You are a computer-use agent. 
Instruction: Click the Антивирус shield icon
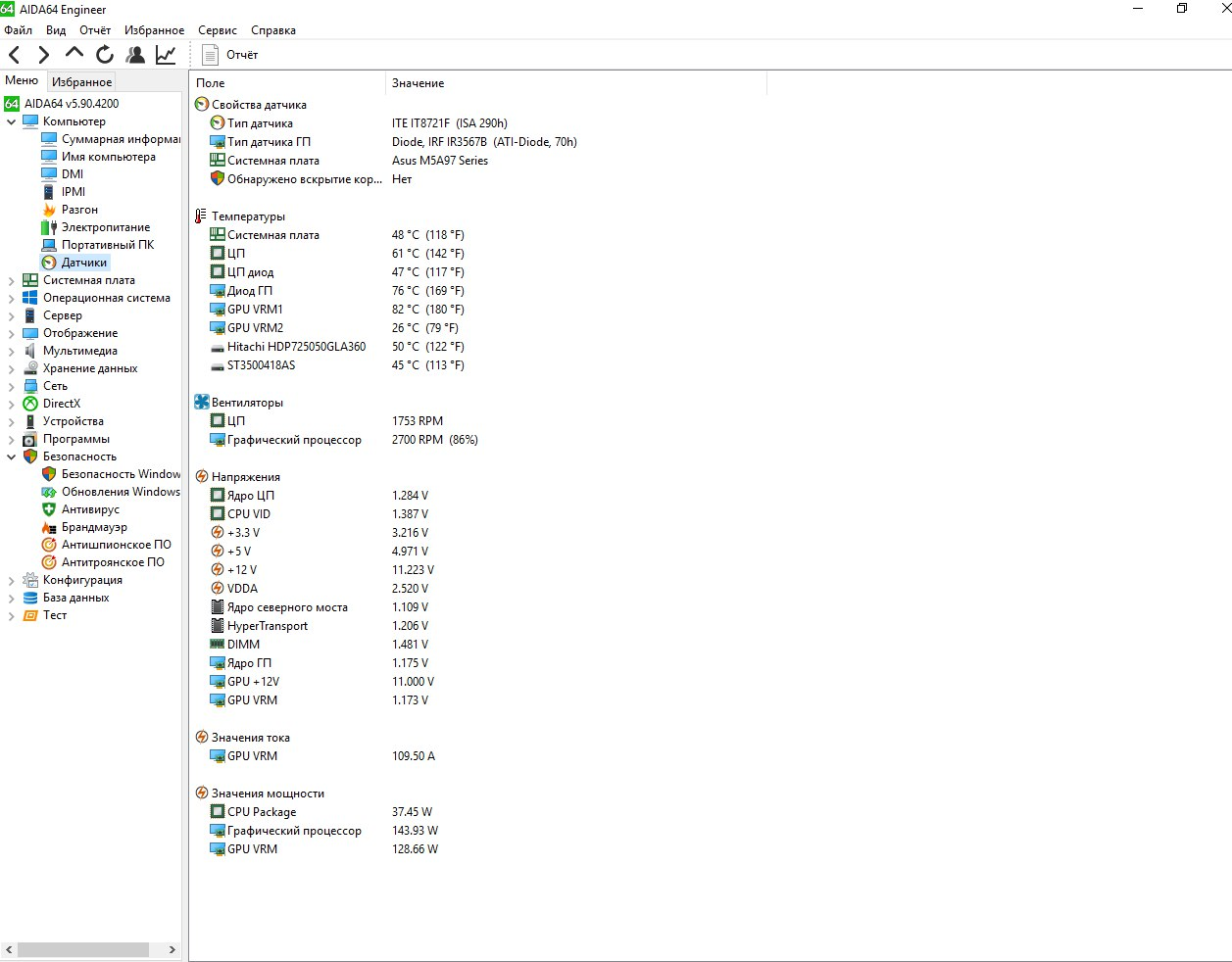pos(49,509)
